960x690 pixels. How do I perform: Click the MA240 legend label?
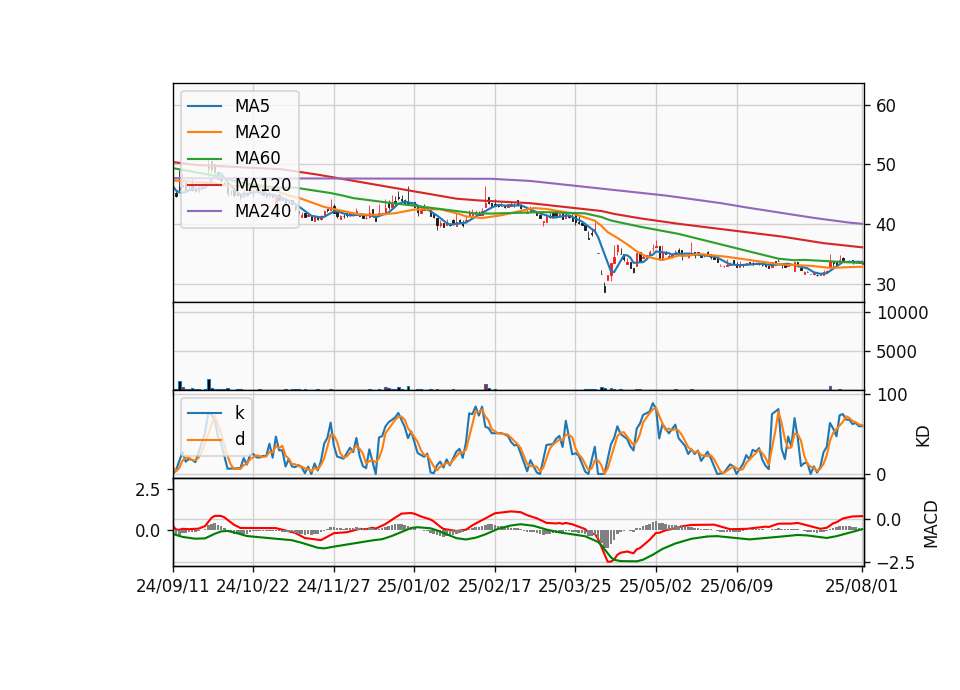263,211
